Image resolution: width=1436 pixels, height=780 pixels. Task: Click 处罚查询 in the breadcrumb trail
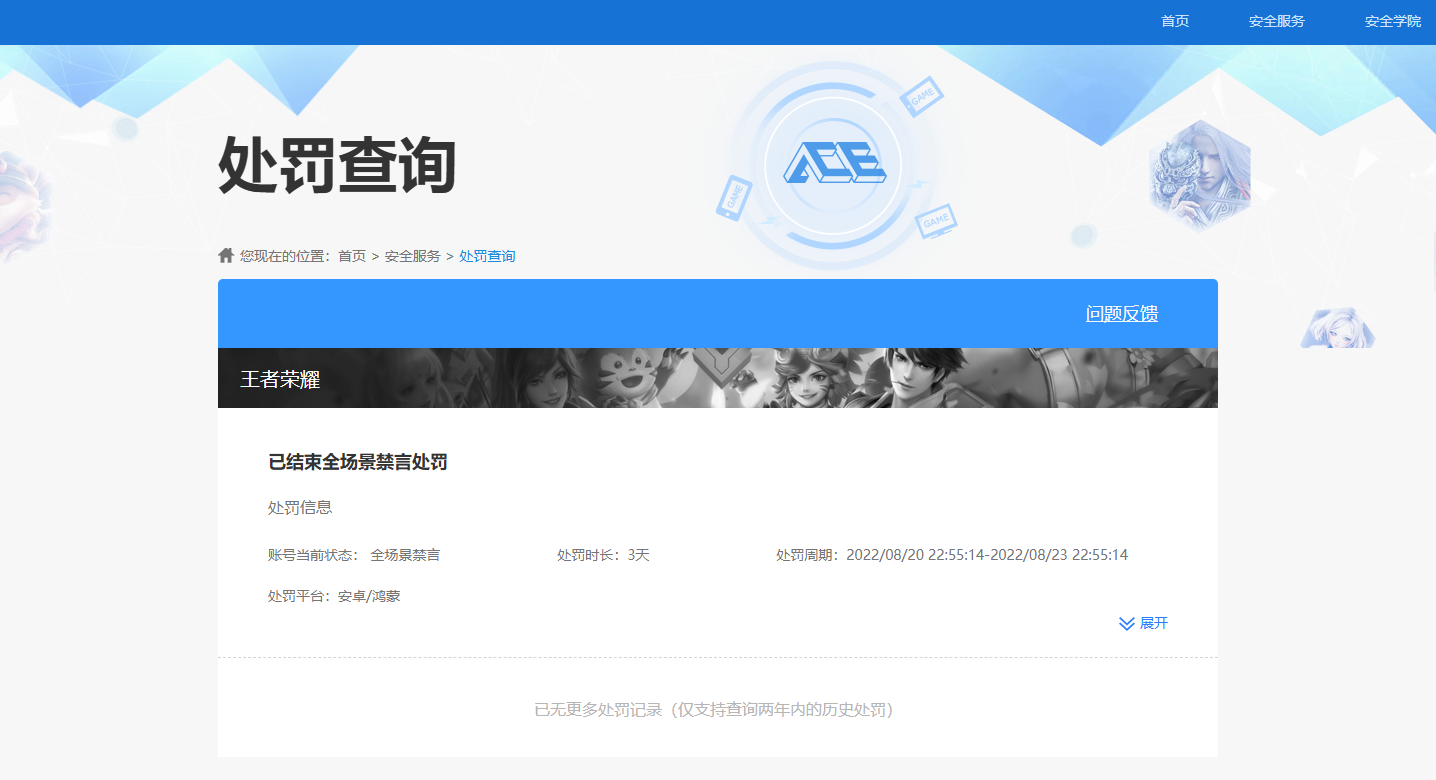pyautogui.click(x=487, y=255)
